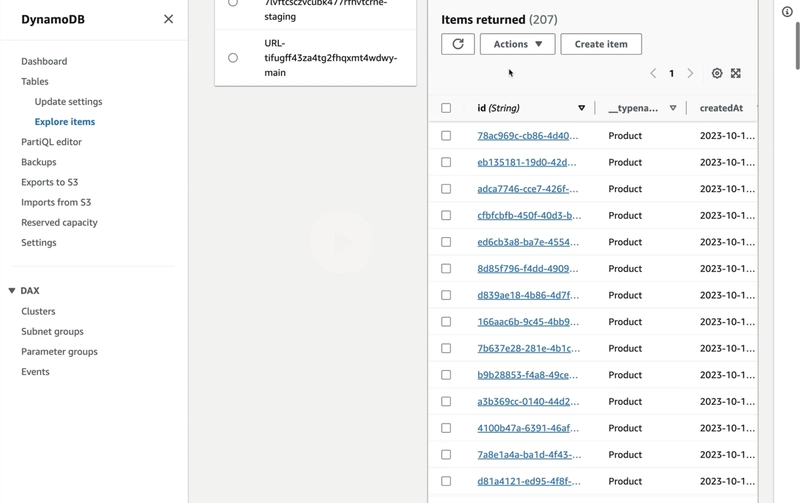This screenshot has height=503, width=800.
Task: Select all items with header checkbox
Action: [x=446, y=108]
